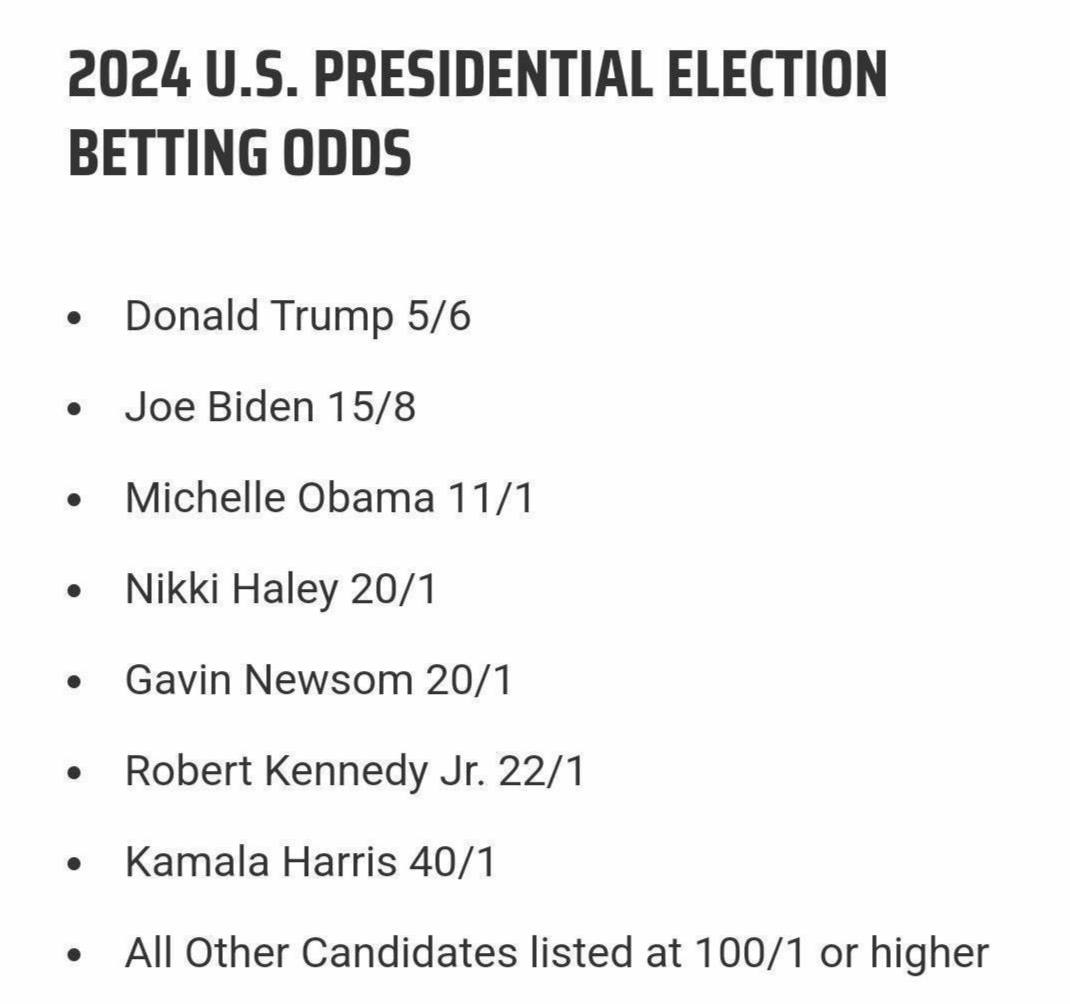Viewport: 1070px width, 1004px height.
Task: Click the bullet point before Donald Trump
Action: pyautogui.click(x=74, y=318)
